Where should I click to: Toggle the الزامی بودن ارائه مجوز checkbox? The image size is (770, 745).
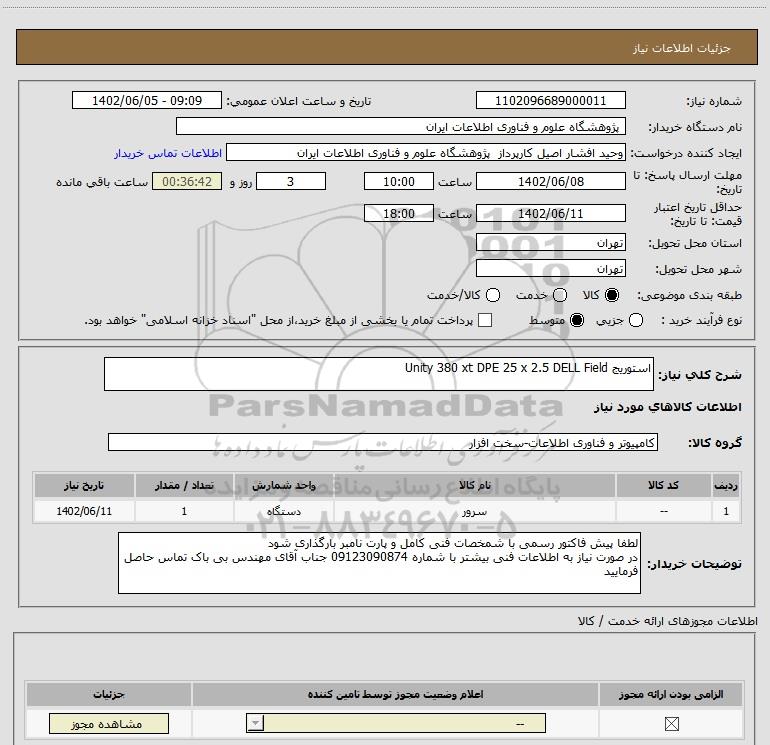[x=671, y=723]
